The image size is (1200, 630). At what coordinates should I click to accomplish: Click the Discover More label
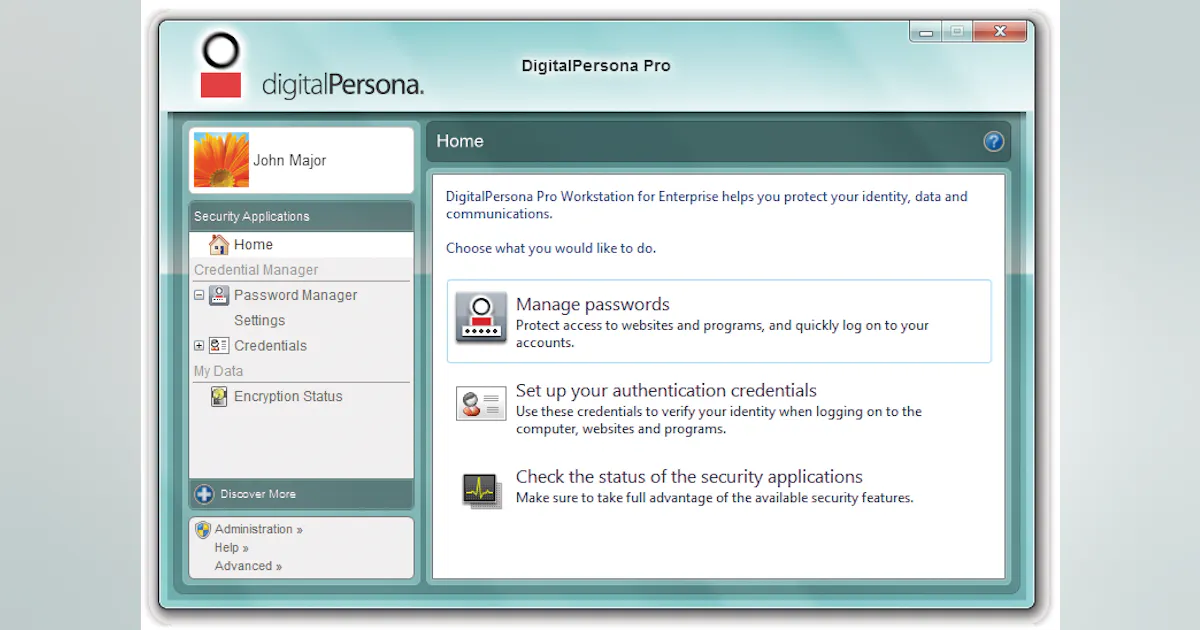(258, 494)
